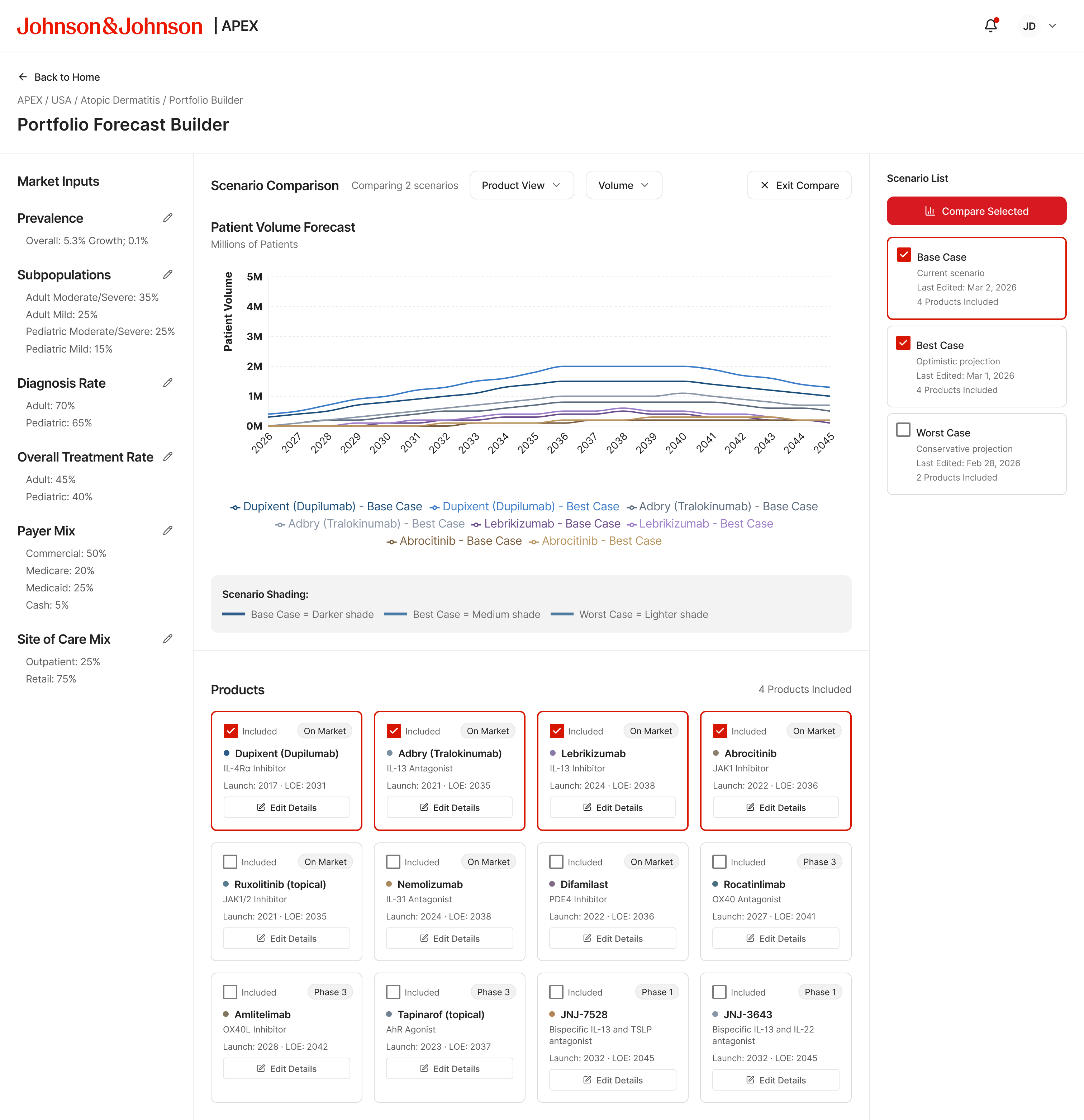Screen dimensions: 1084x1120
Task: Go to APEX breadcrumb
Action: pyautogui.click(x=30, y=100)
